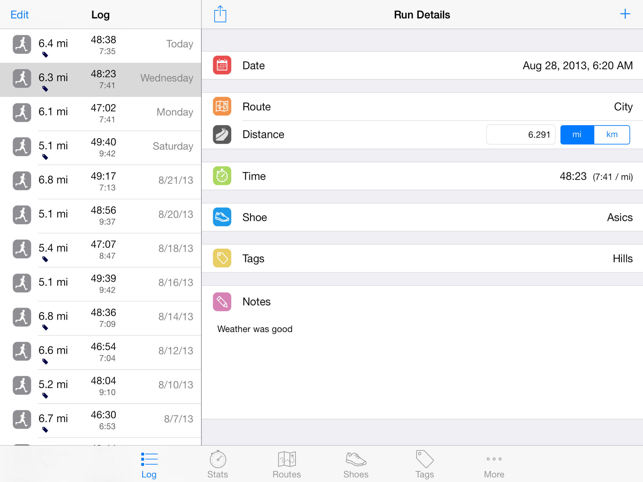Open the More tab

coord(494,466)
